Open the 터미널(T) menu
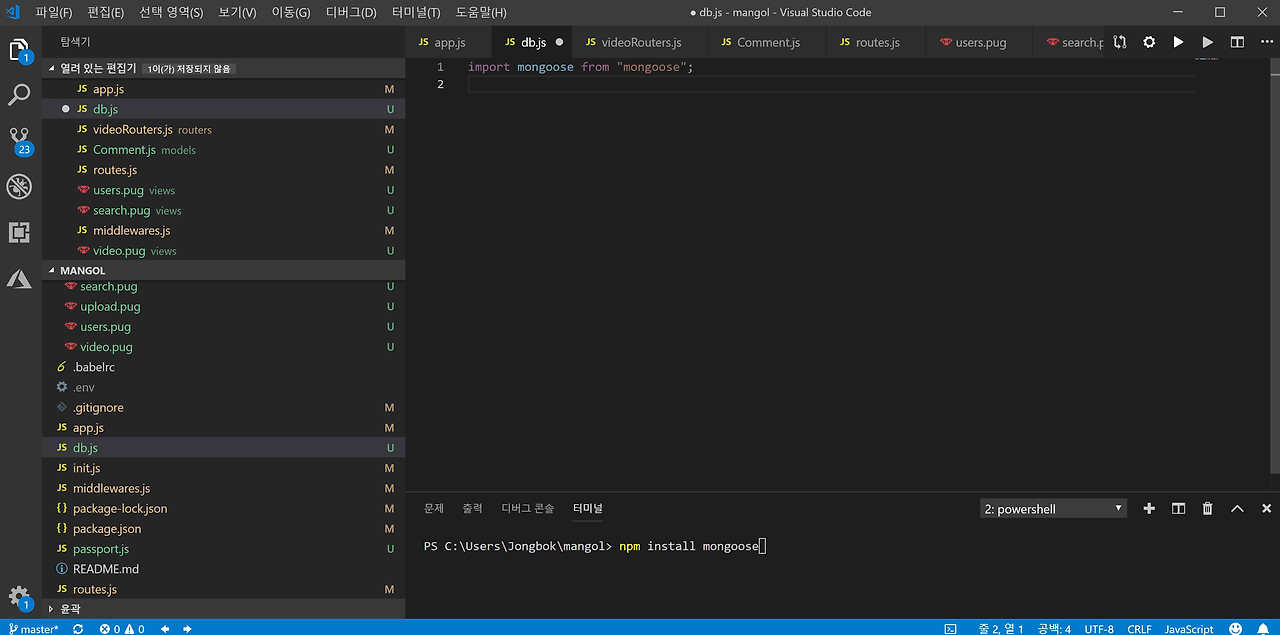 click(416, 12)
